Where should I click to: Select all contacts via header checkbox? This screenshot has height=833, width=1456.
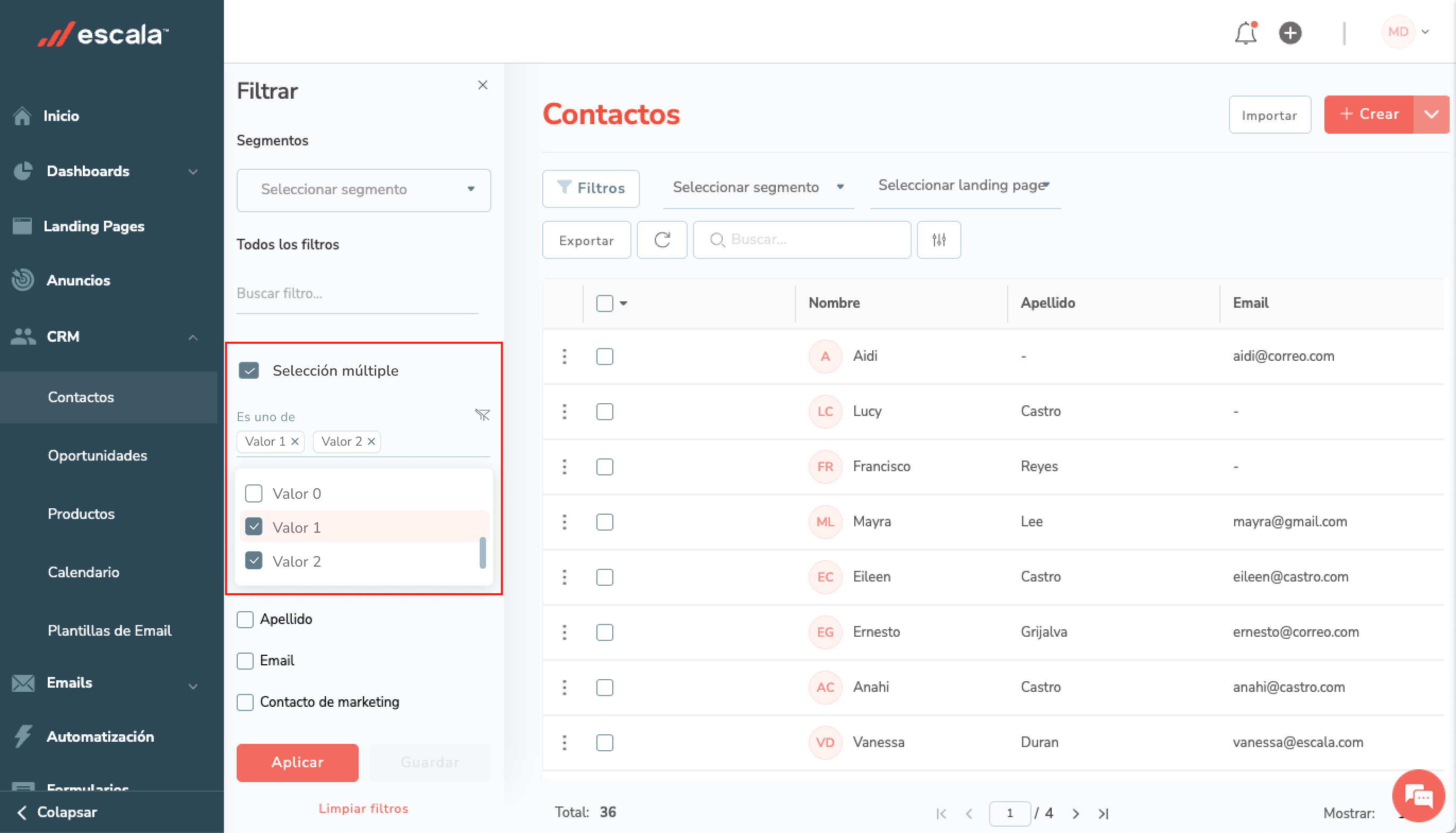605,303
